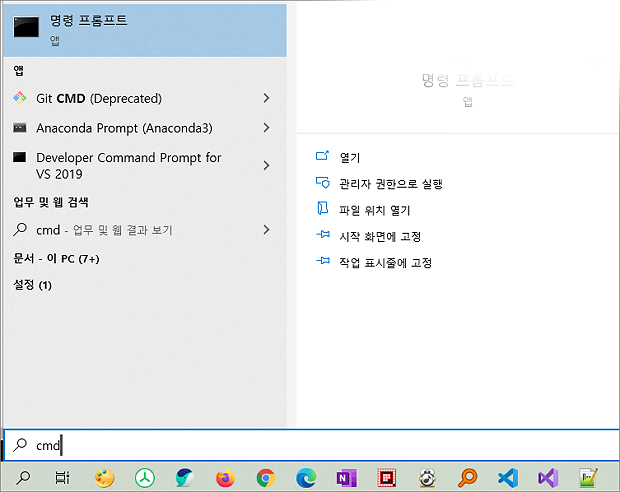The width and height of the screenshot is (620, 492).
Task: Launch Firefox from the taskbar
Action: [x=225, y=478]
